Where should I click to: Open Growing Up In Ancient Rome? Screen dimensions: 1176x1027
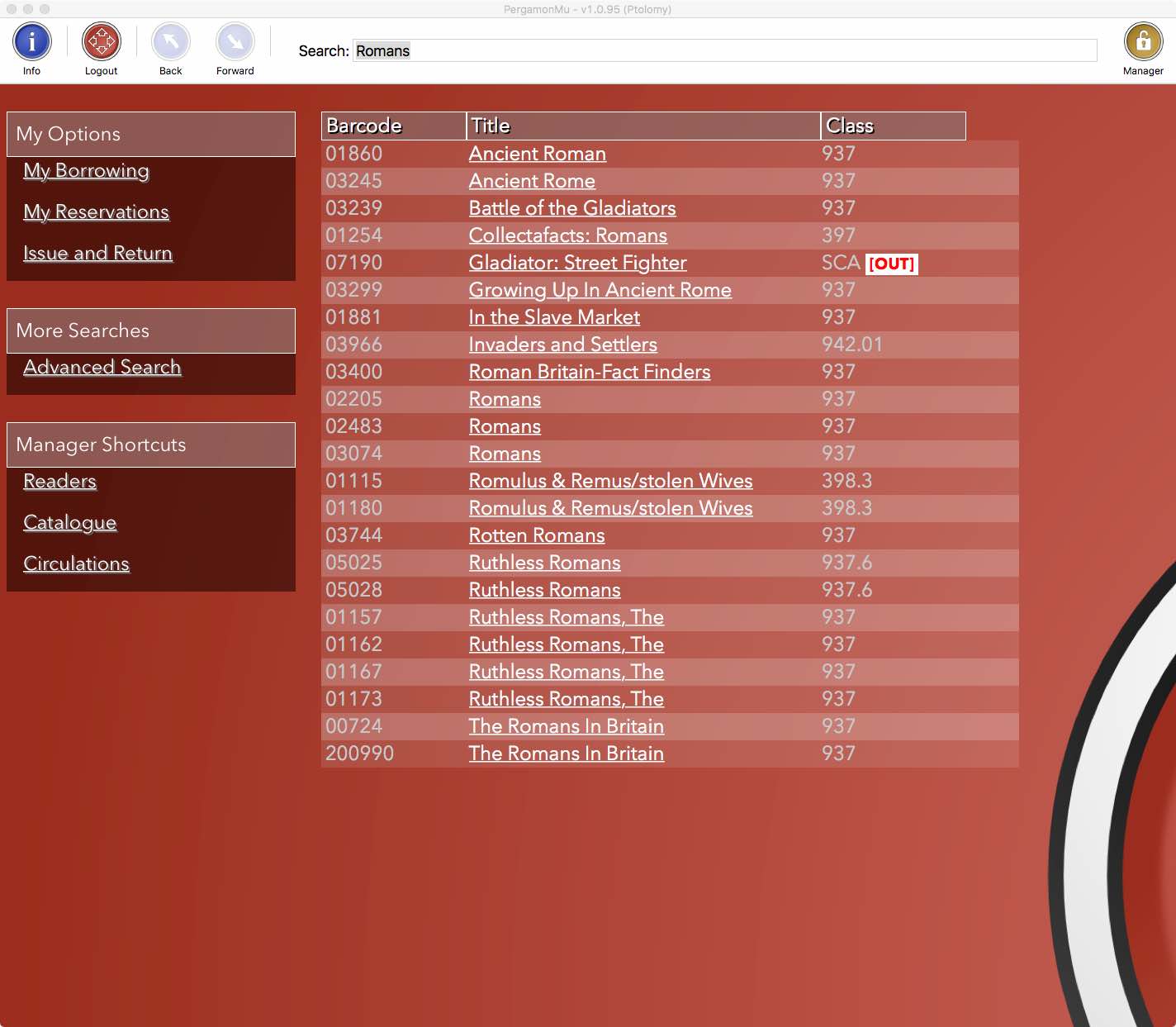point(600,290)
